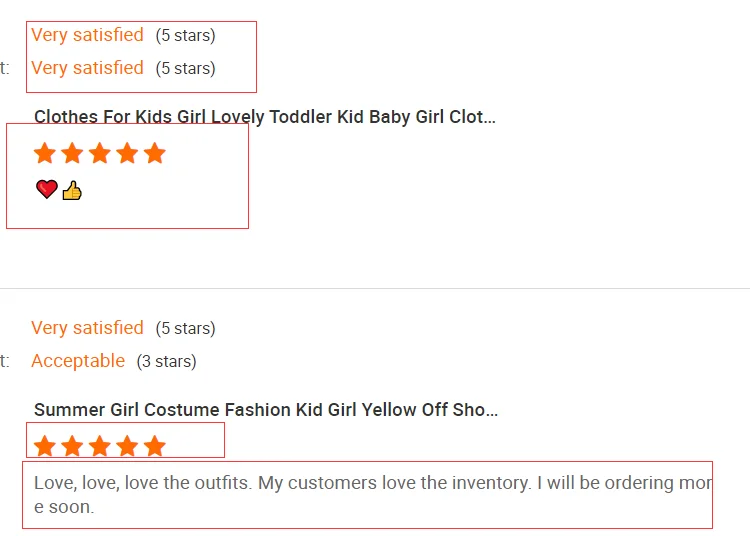
Task: Click the (3 stars) rating text
Action: pos(166,362)
